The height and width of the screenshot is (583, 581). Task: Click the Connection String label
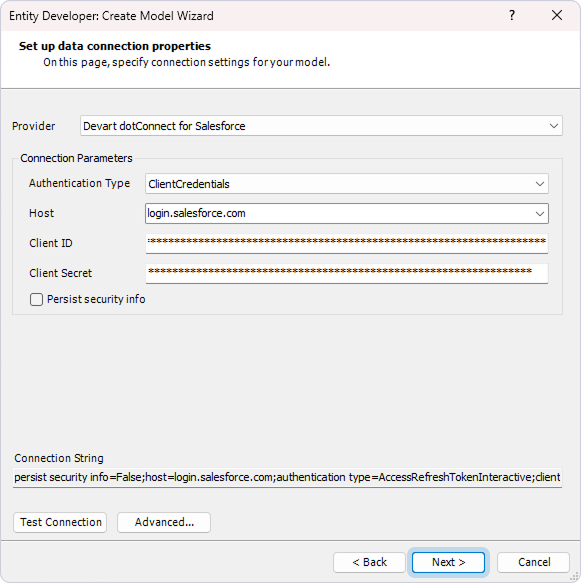59,458
